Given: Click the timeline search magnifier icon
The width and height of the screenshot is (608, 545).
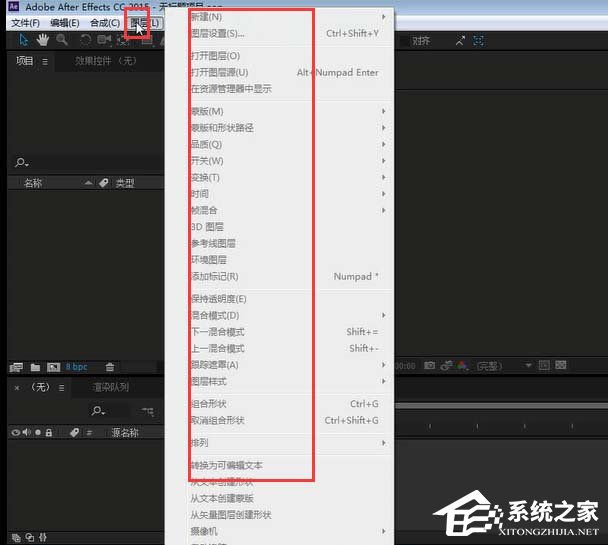Looking at the screenshot, I should [x=98, y=410].
